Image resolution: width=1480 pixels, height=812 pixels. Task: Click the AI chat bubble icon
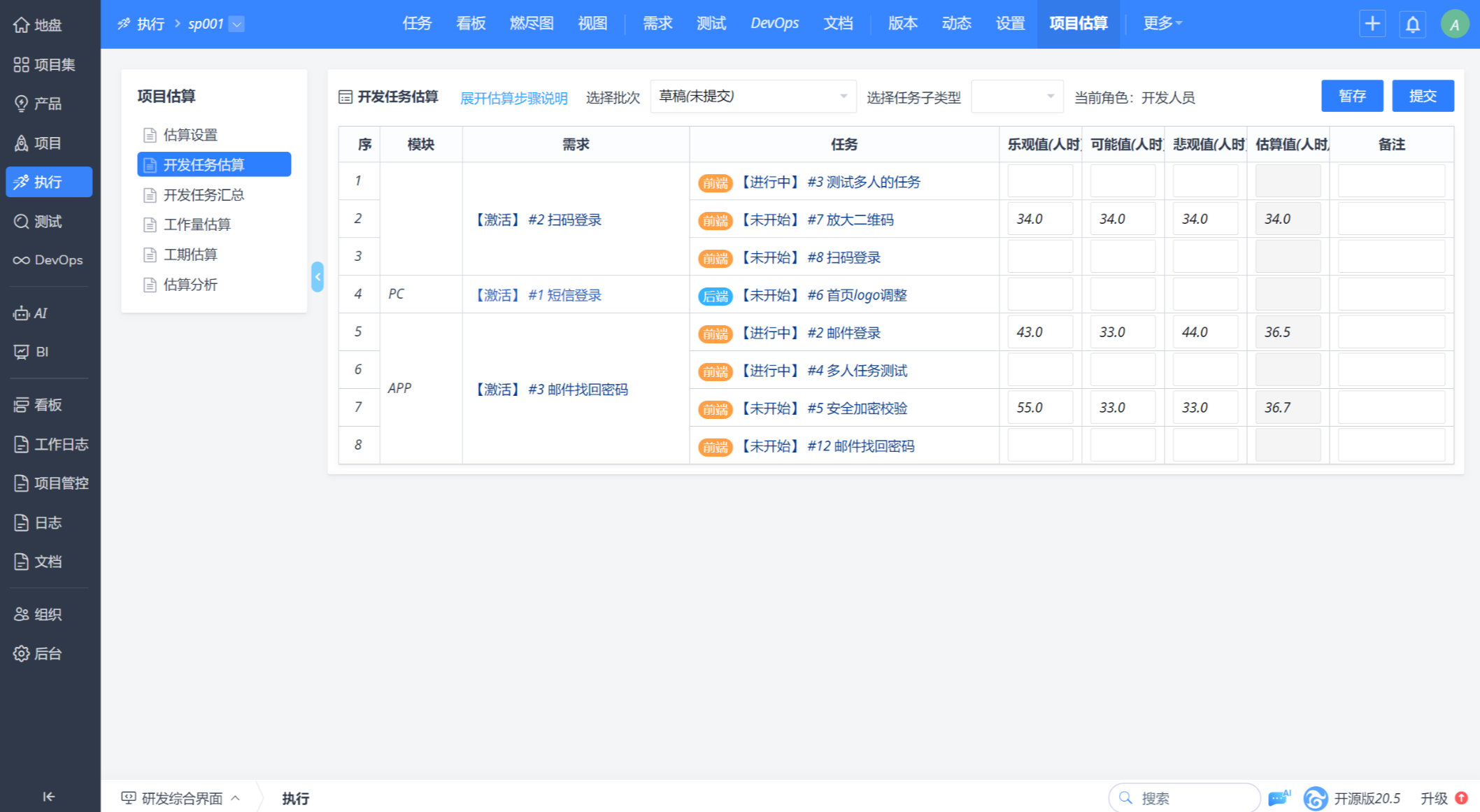1279,797
